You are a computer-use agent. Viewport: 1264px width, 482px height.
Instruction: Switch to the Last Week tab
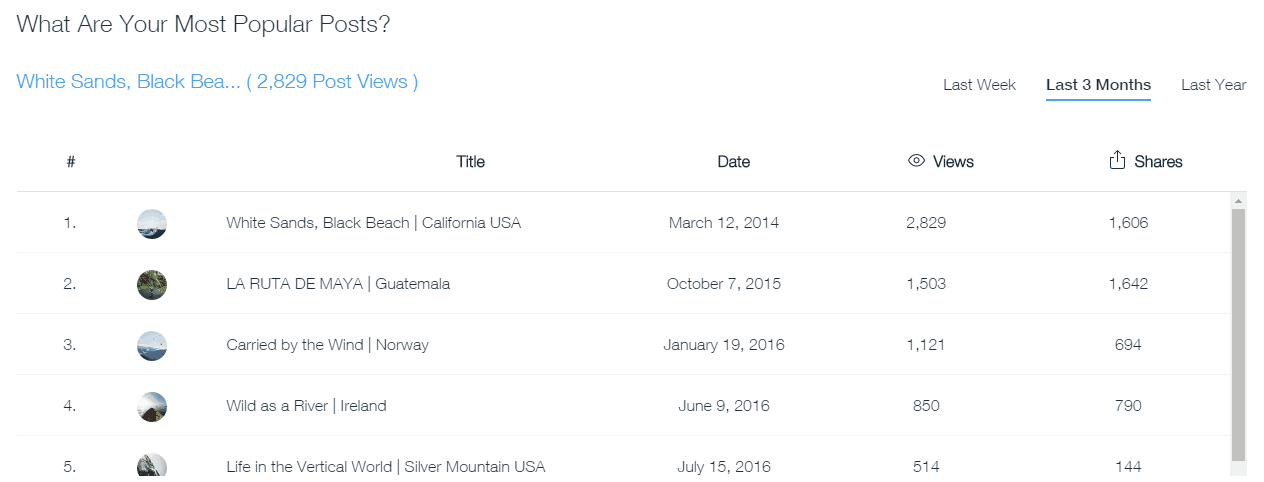click(x=979, y=85)
